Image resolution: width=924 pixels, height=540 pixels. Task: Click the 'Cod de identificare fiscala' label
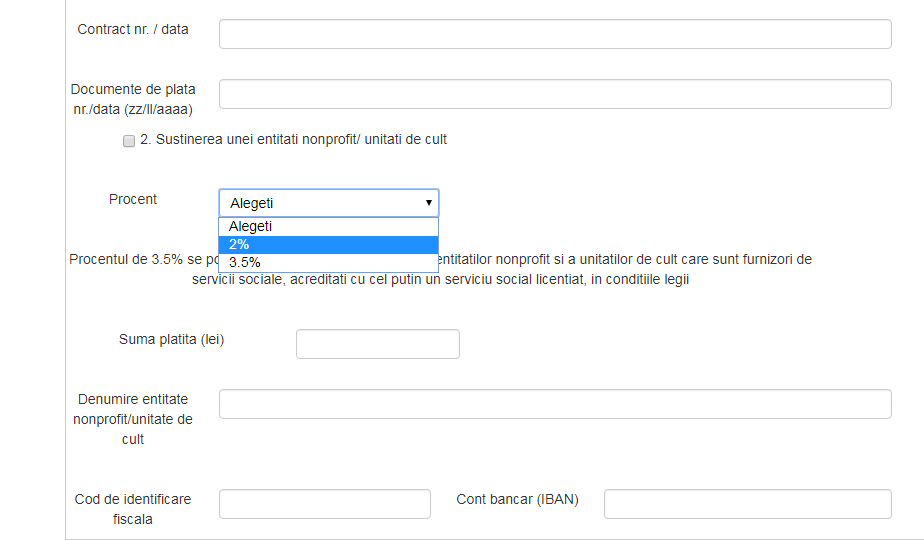pyautogui.click(x=133, y=509)
